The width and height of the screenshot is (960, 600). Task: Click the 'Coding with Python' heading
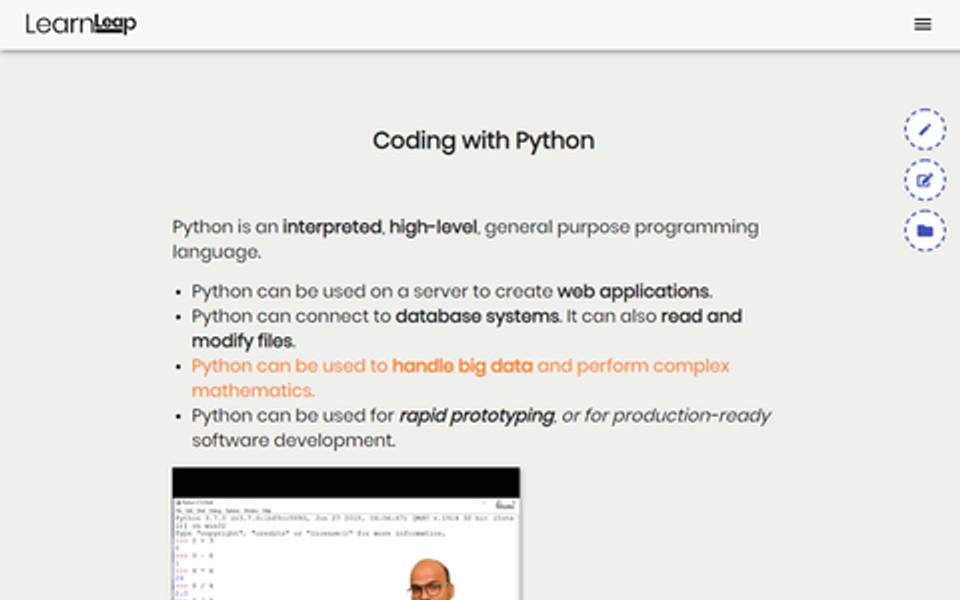point(483,141)
